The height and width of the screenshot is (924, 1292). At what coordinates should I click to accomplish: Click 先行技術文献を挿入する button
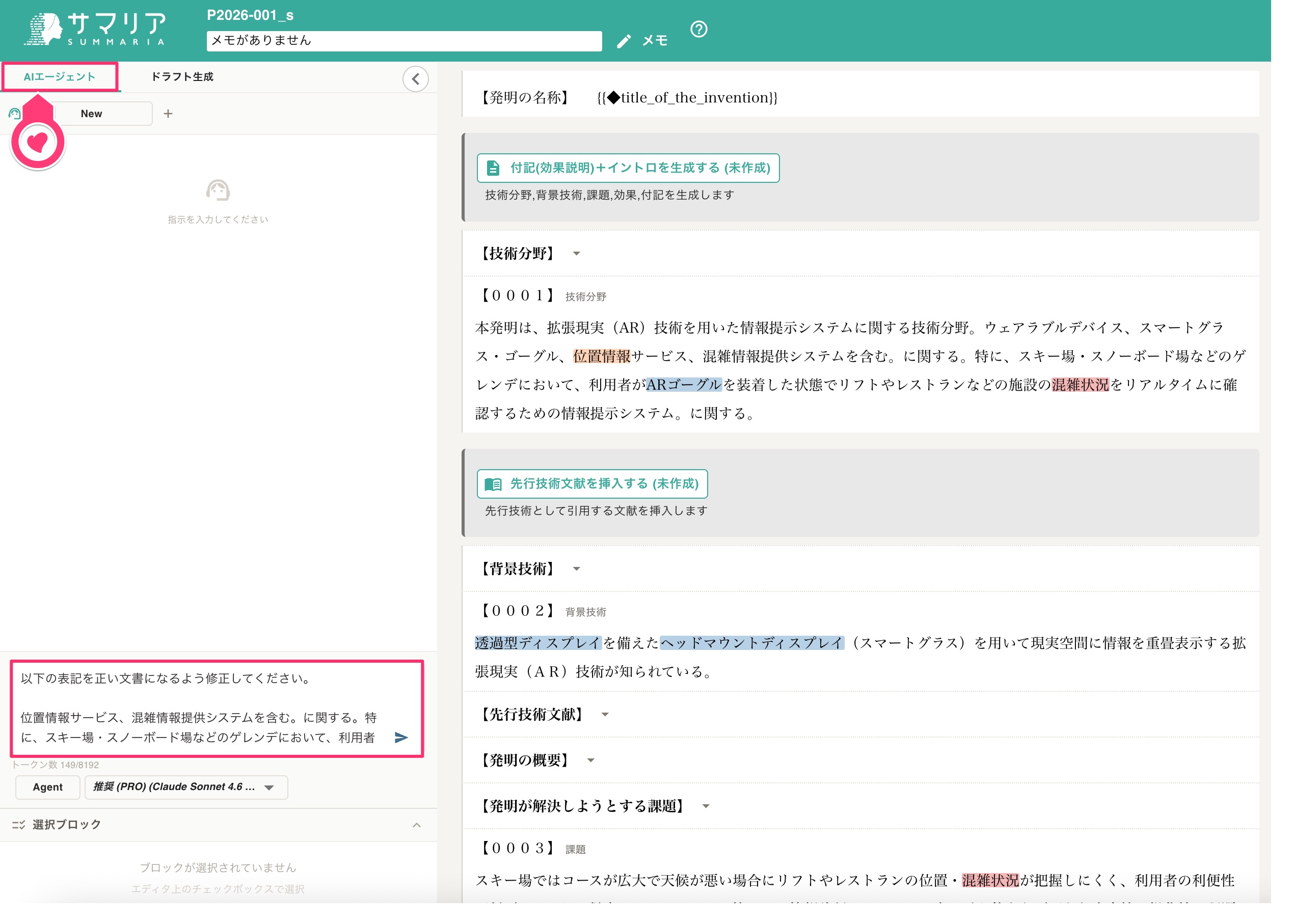click(x=591, y=483)
